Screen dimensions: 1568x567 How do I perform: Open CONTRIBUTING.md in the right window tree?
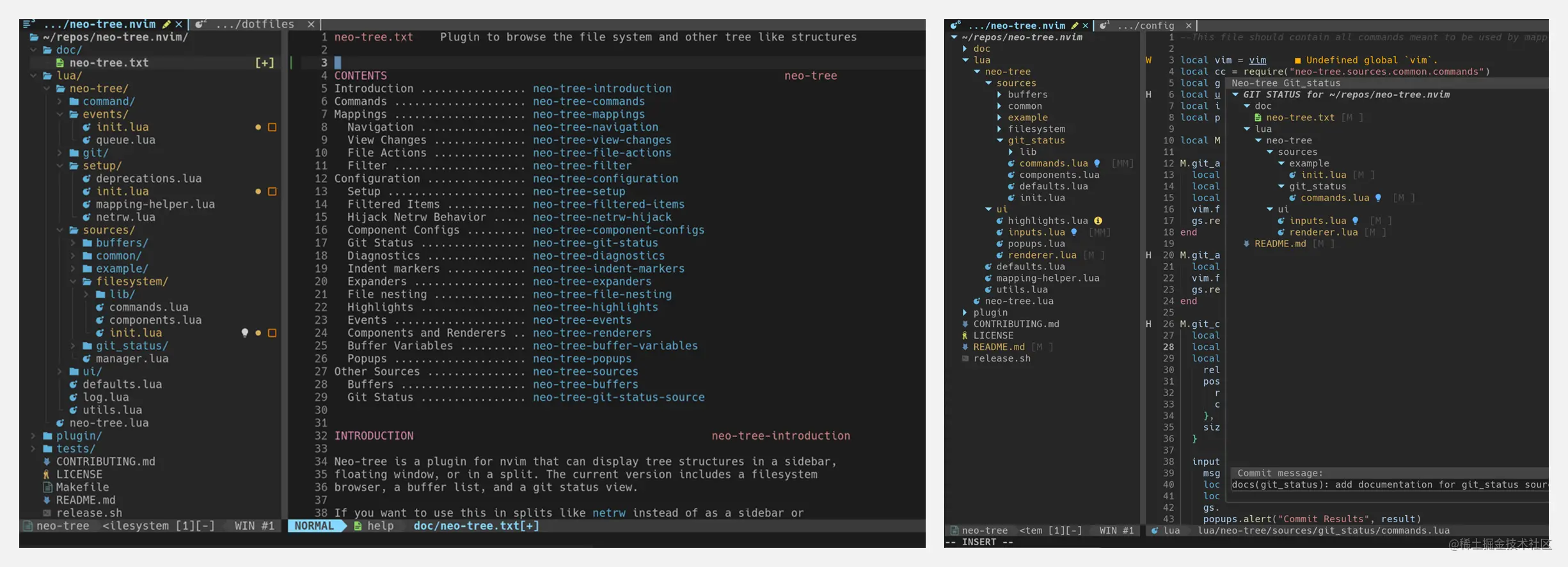pyautogui.click(x=1016, y=324)
